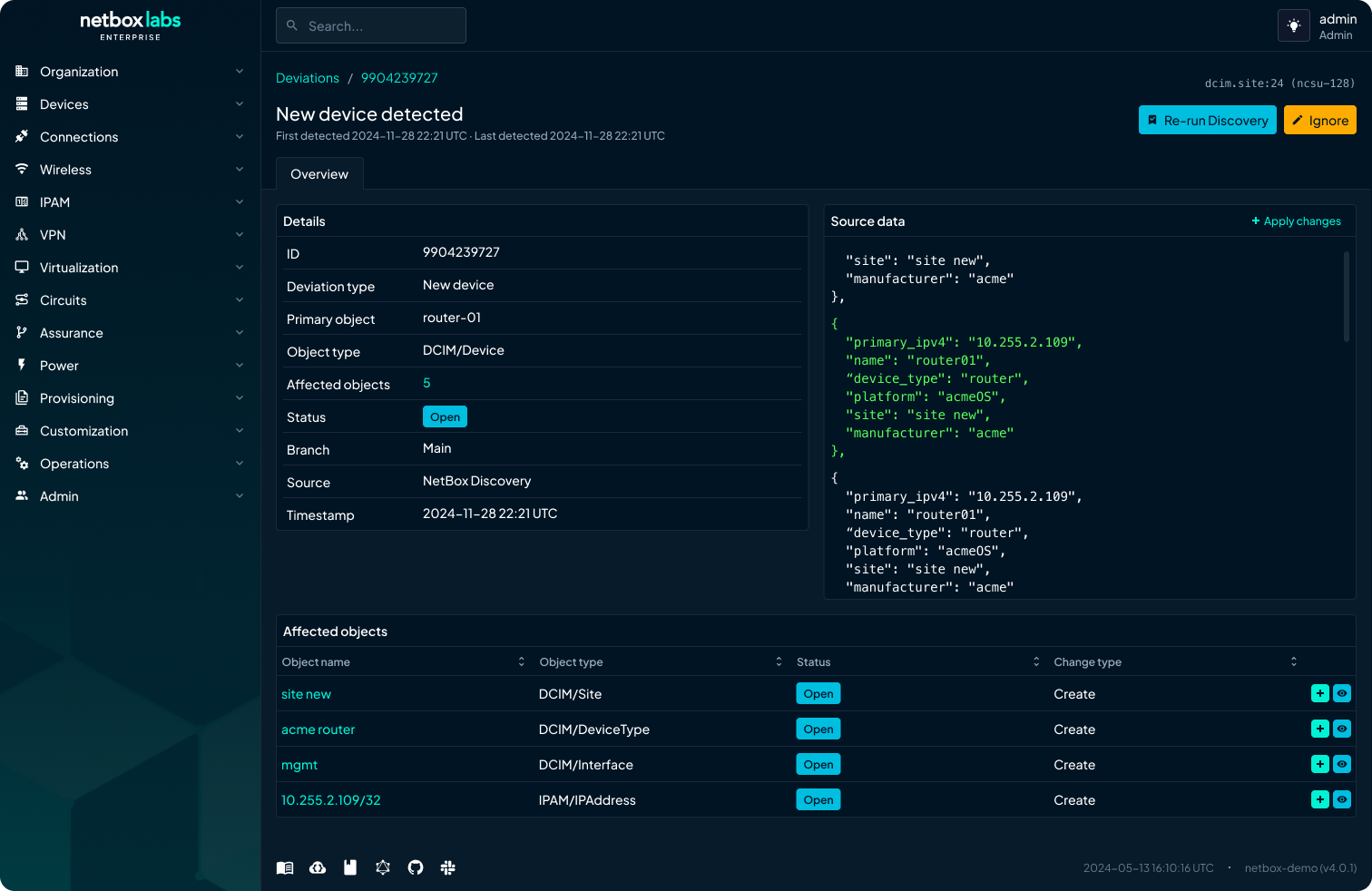Click the plus icon for 10.255.2.109/32 row
This screenshot has width=1372, height=891.
pyautogui.click(x=1320, y=799)
